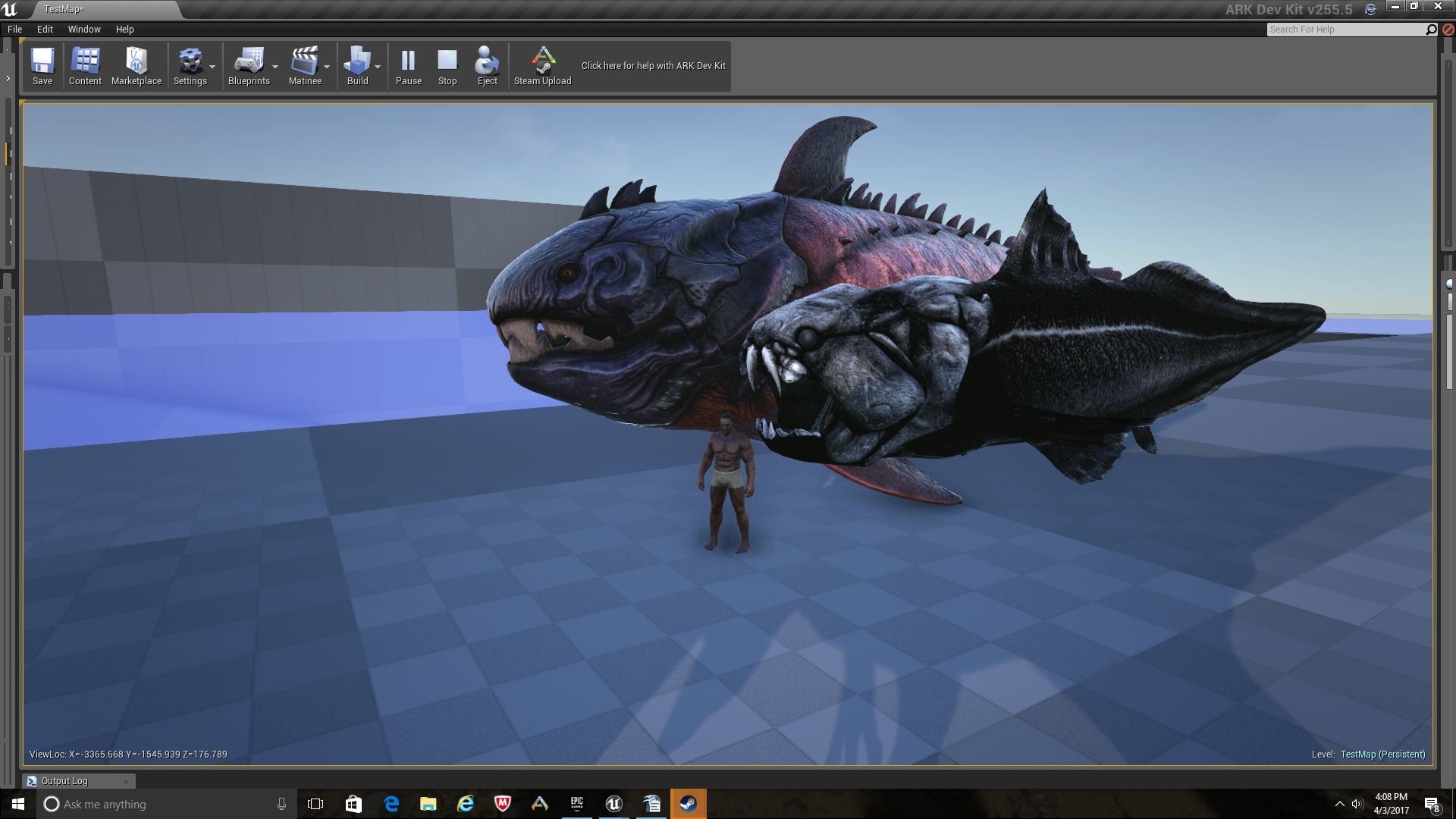Open the Edit menu
The height and width of the screenshot is (819, 1456).
45,29
